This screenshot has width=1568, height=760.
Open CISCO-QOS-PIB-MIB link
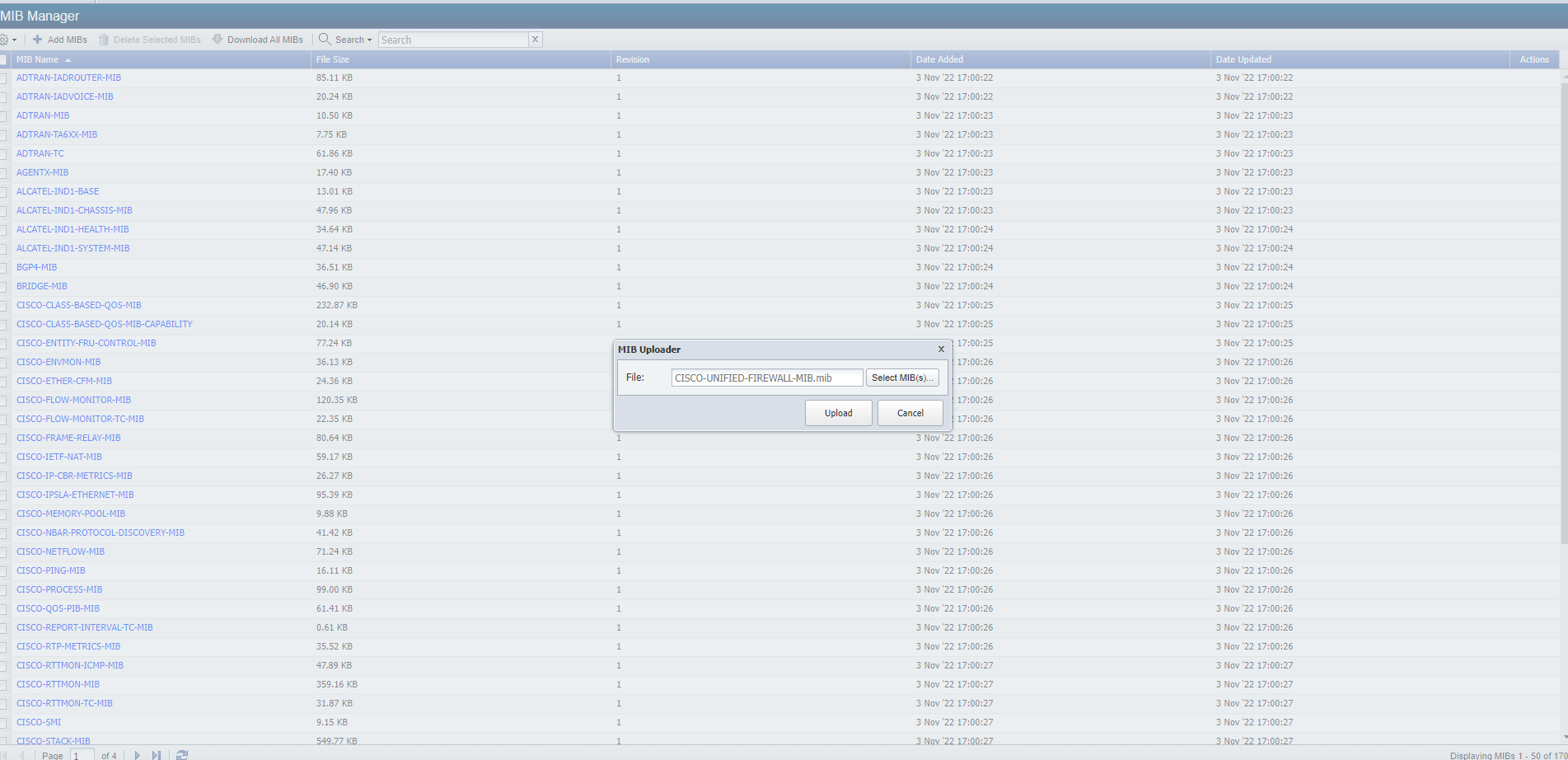click(x=58, y=608)
